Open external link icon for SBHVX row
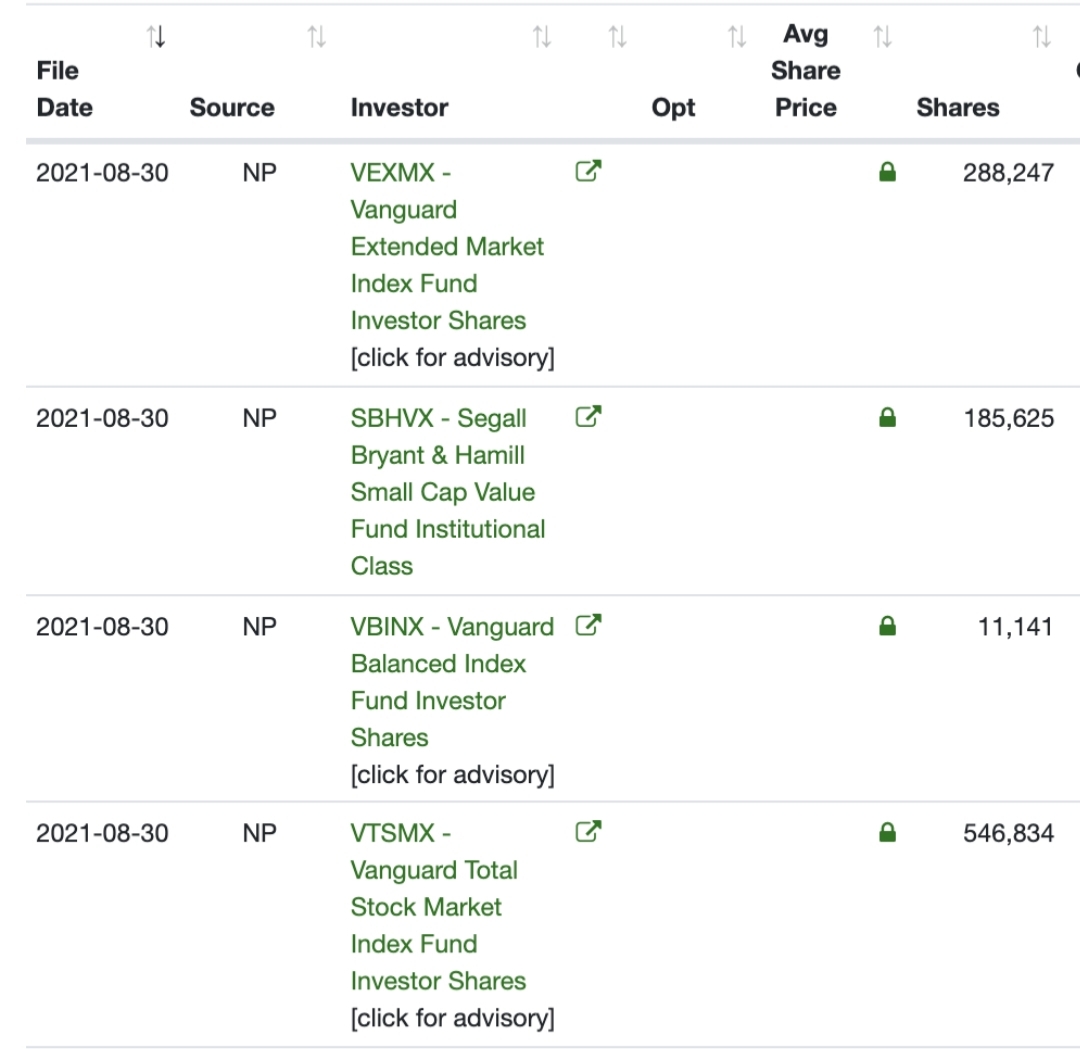The height and width of the screenshot is (1049, 1080). click(588, 416)
